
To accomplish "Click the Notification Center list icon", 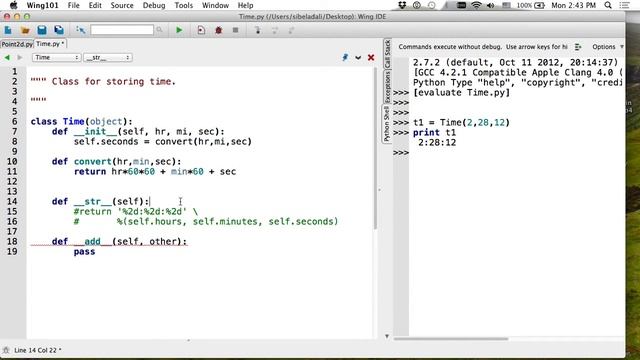I will 624,5.
